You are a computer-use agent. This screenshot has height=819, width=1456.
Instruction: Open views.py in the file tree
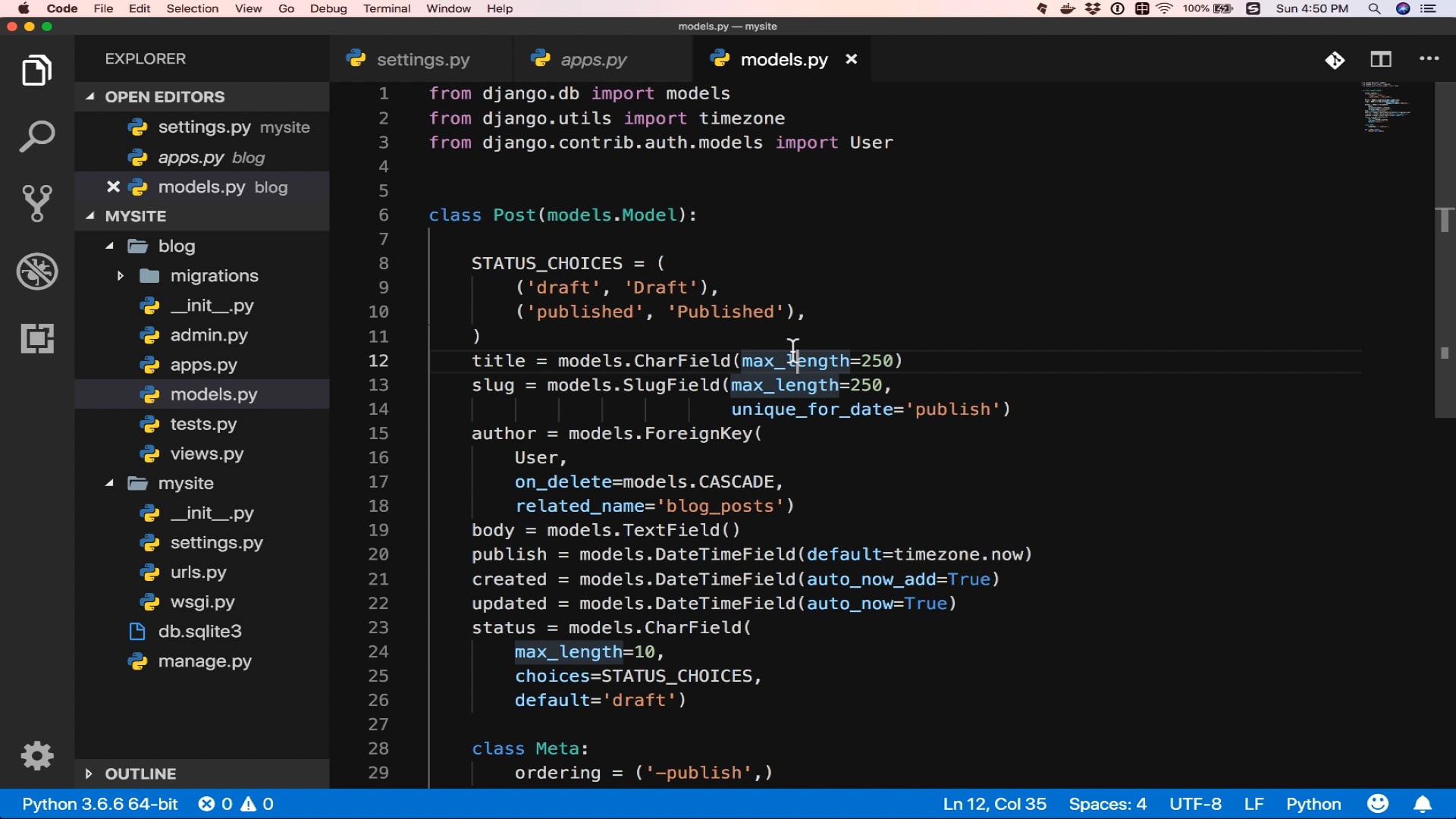(x=206, y=453)
